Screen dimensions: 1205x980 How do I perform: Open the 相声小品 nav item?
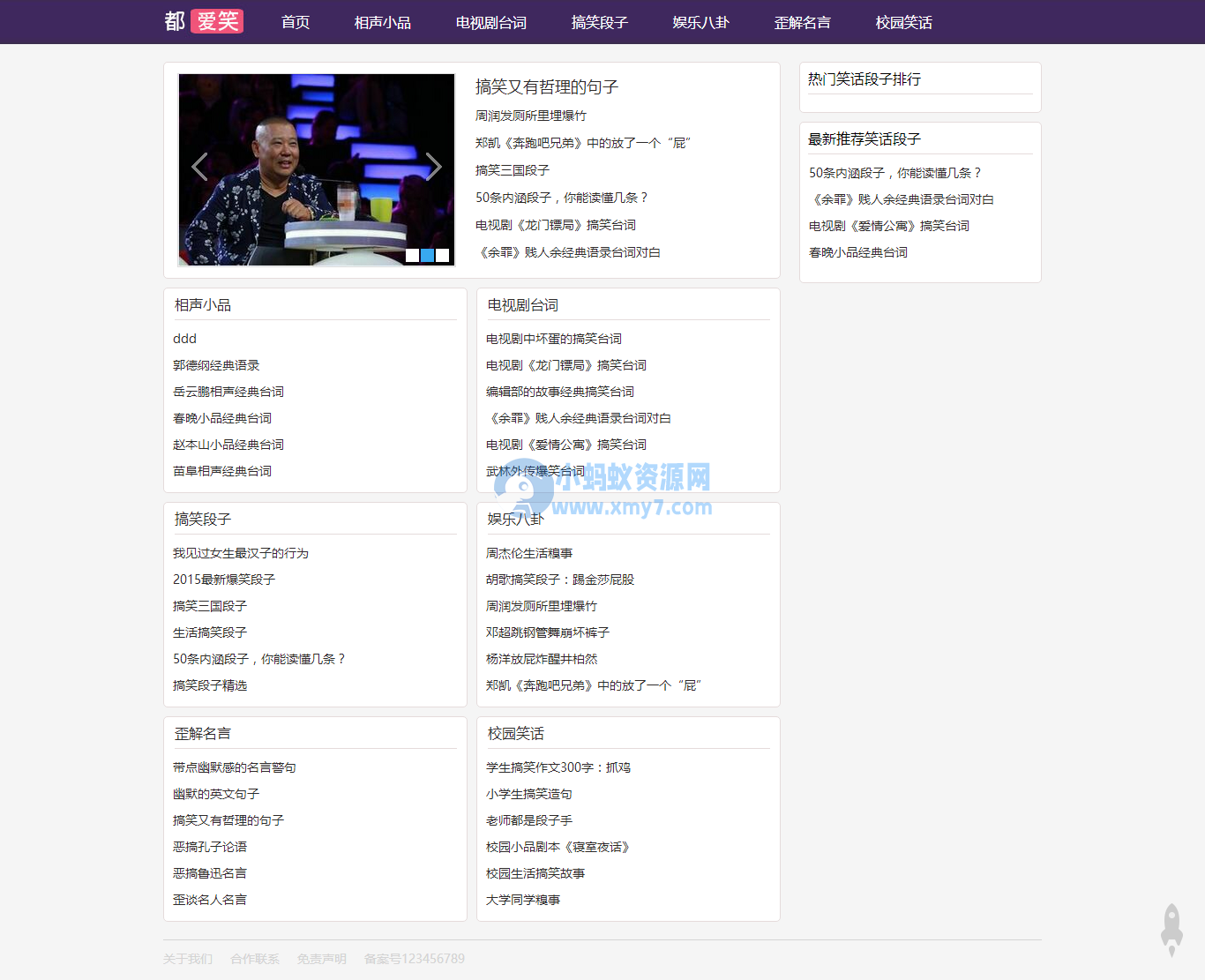[383, 22]
